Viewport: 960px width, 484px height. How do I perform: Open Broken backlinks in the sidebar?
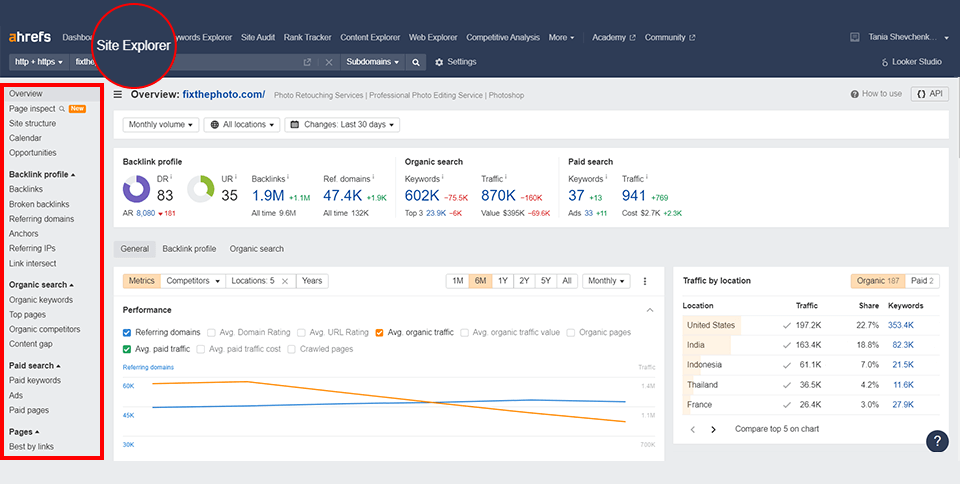[39, 204]
